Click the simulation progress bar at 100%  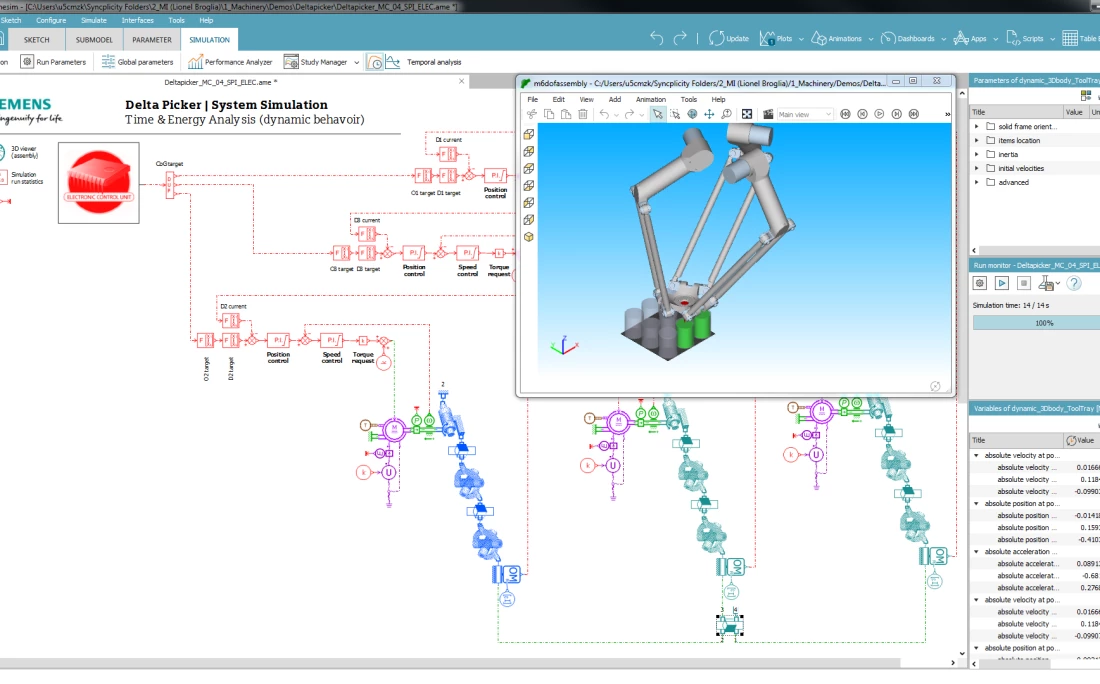pos(1035,323)
